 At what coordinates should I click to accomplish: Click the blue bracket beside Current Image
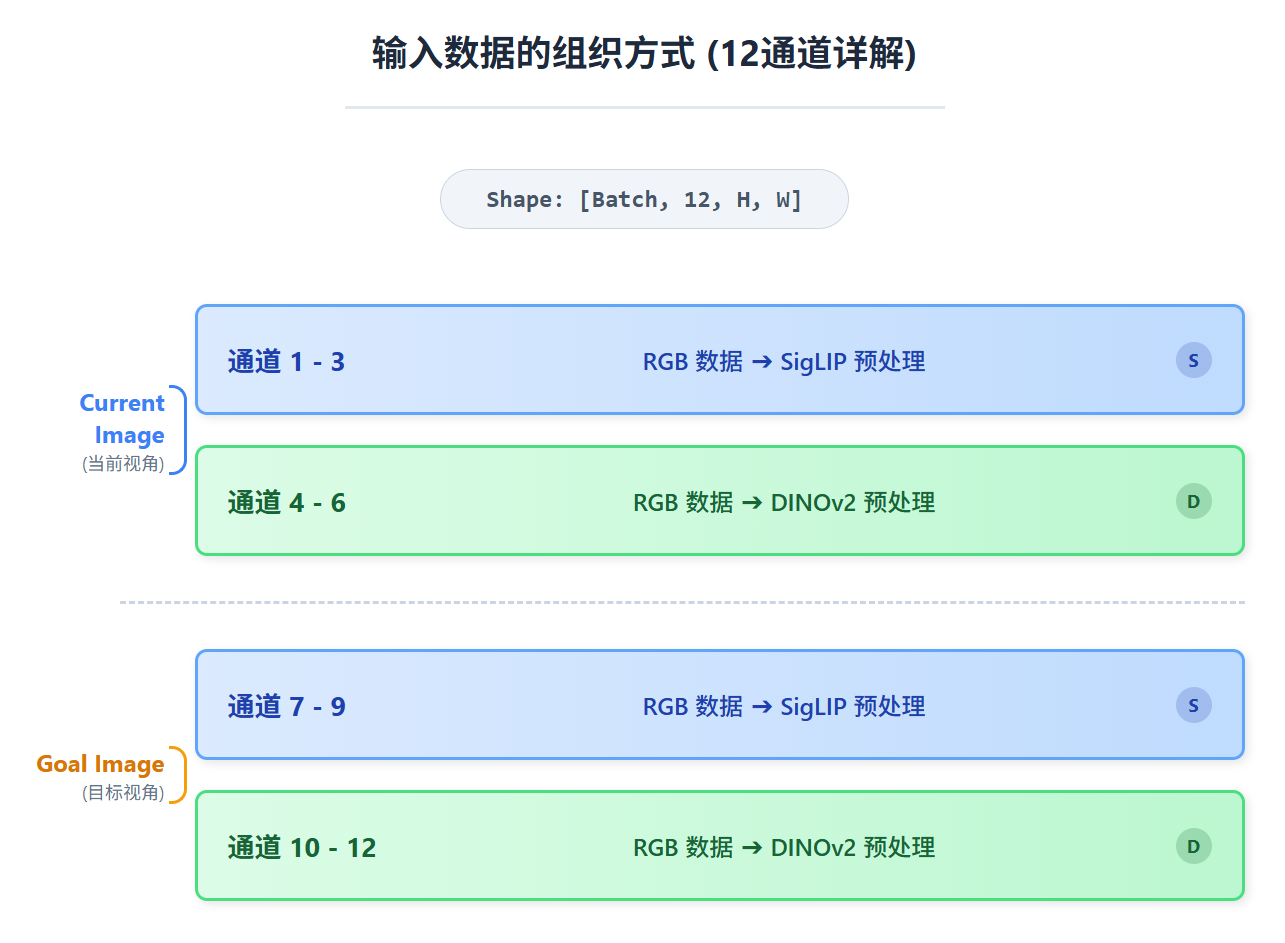coord(181,430)
